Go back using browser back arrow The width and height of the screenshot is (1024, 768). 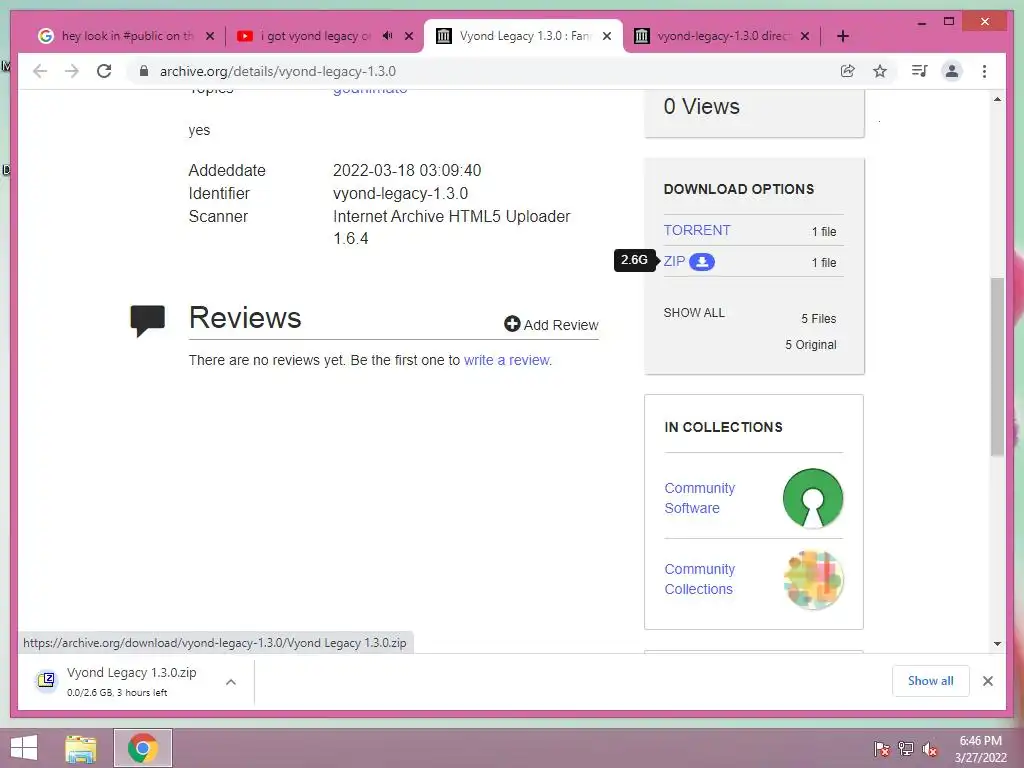click(40, 71)
